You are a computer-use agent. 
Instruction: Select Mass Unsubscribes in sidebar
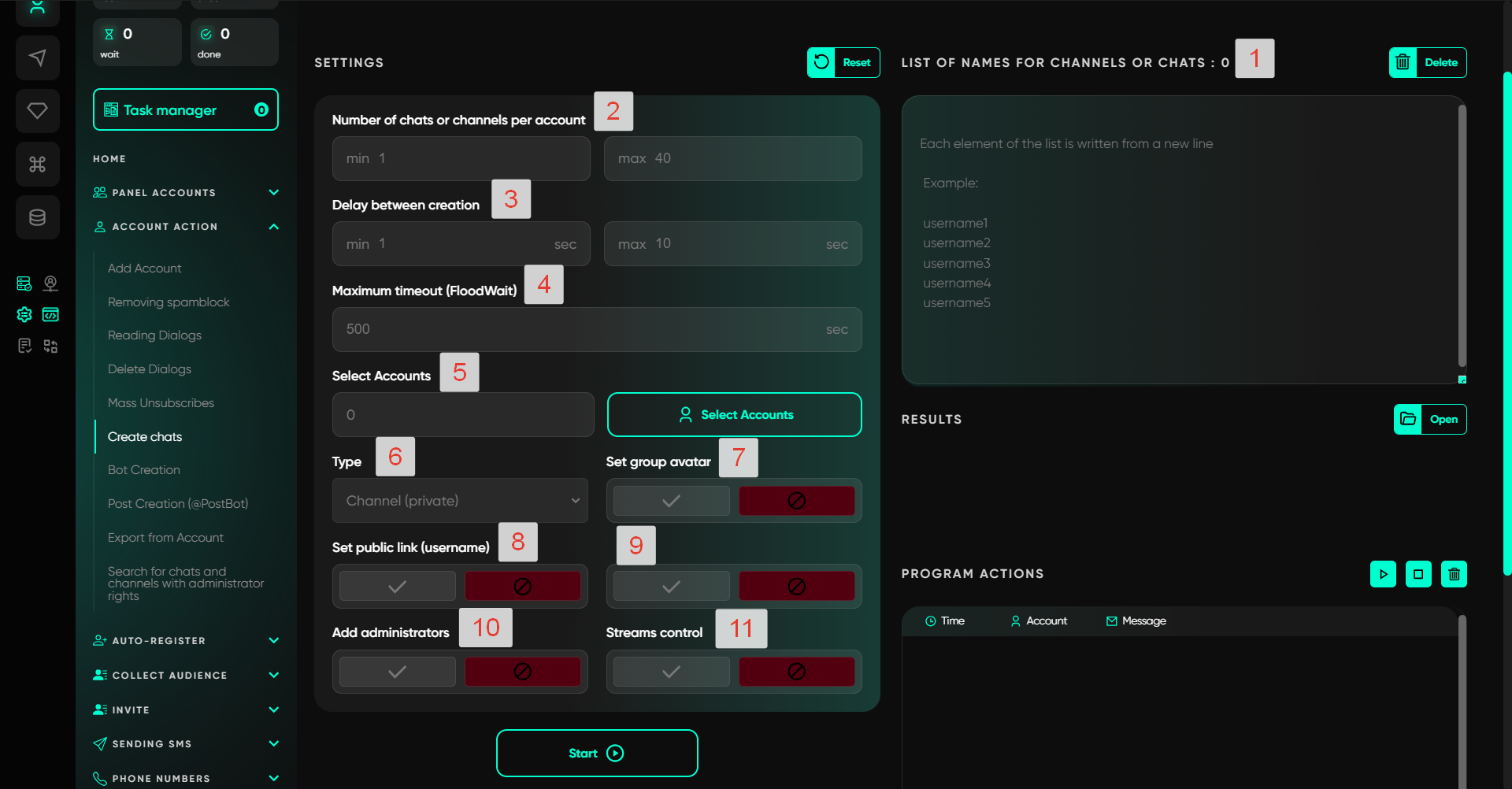pyautogui.click(x=161, y=403)
